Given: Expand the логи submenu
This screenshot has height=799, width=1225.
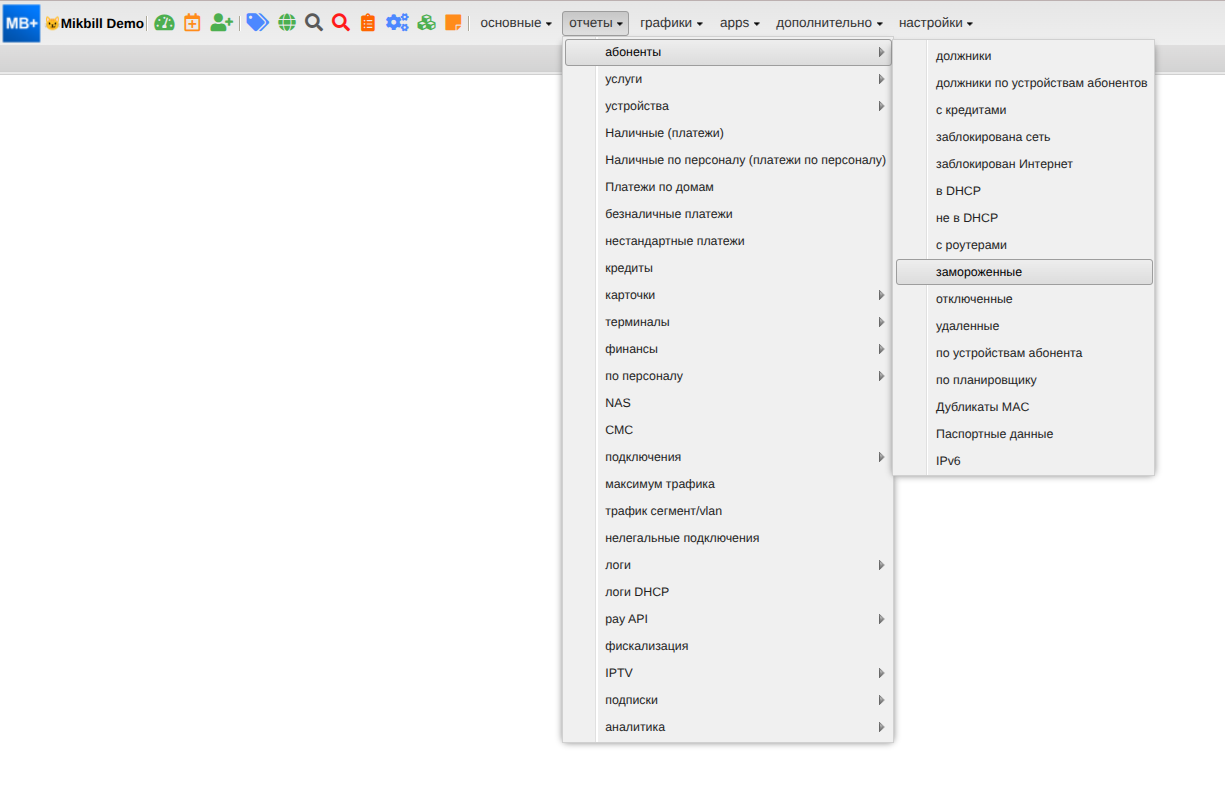Looking at the screenshot, I should point(728,565).
